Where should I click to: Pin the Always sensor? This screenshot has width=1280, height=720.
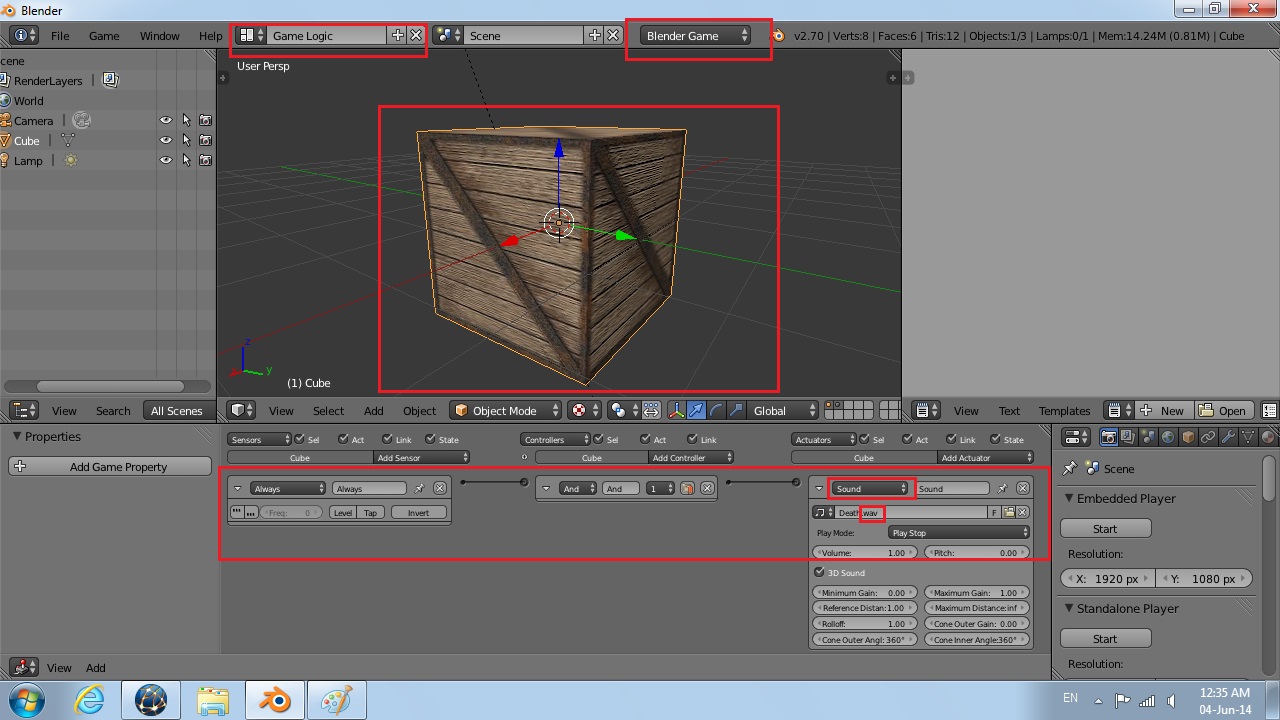point(420,488)
